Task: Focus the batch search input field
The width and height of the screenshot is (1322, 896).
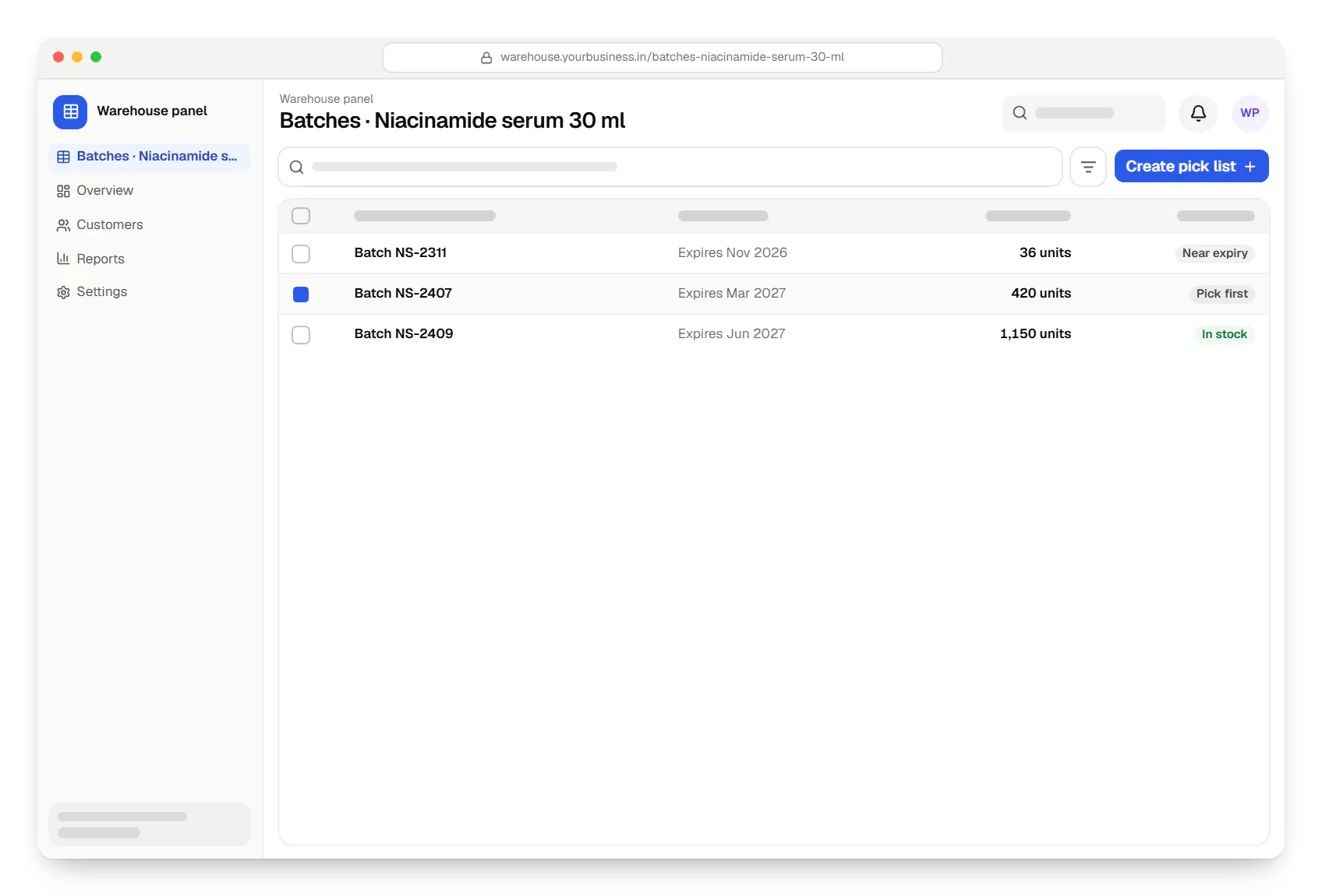Action: point(670,167)
